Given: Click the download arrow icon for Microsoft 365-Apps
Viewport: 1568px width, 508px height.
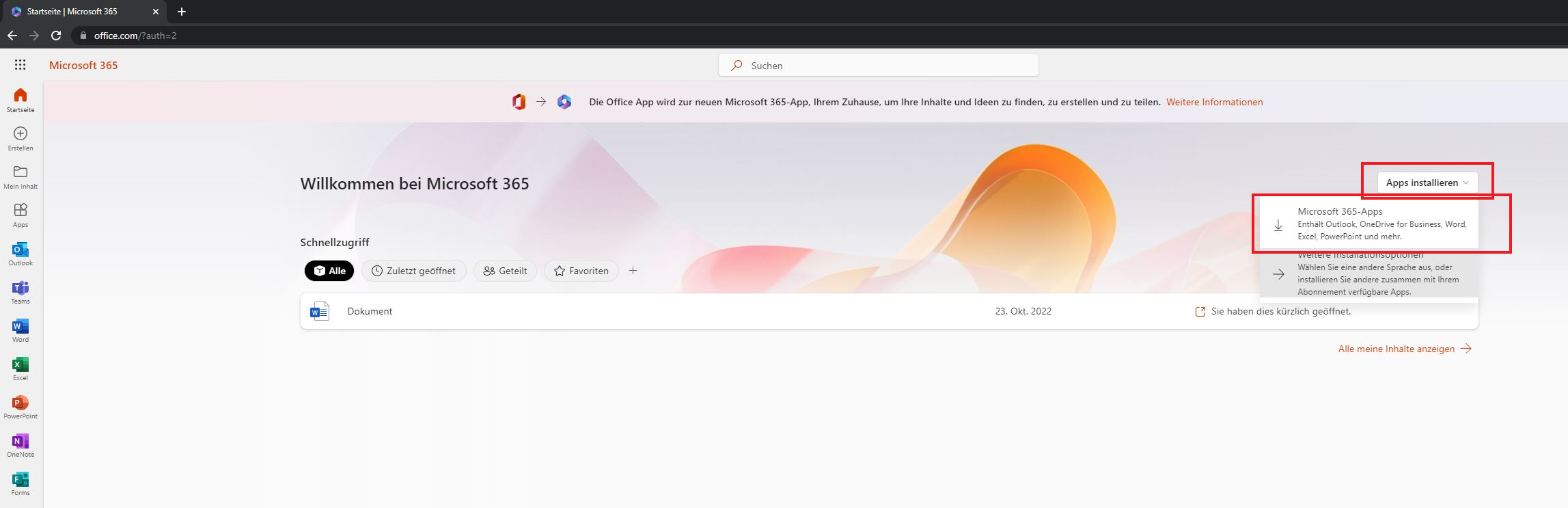Looking at the screenshot, I should [1278, 225].
